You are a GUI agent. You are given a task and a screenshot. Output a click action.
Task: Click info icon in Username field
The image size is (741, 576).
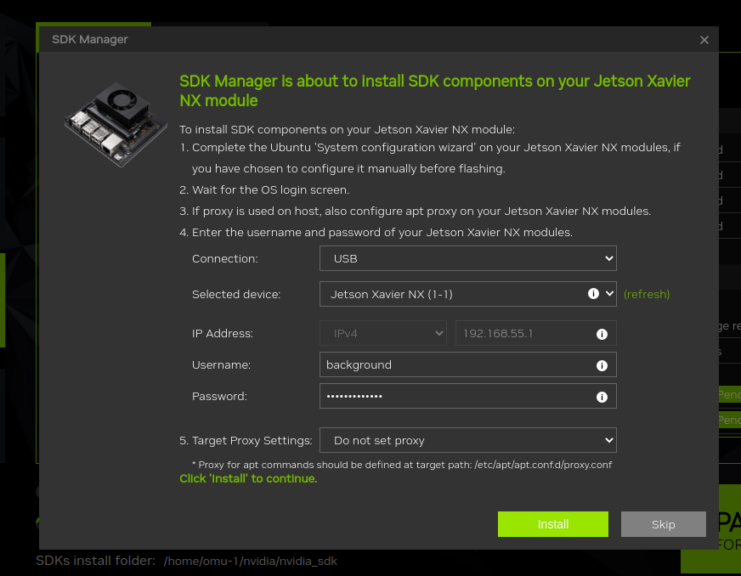602,365
